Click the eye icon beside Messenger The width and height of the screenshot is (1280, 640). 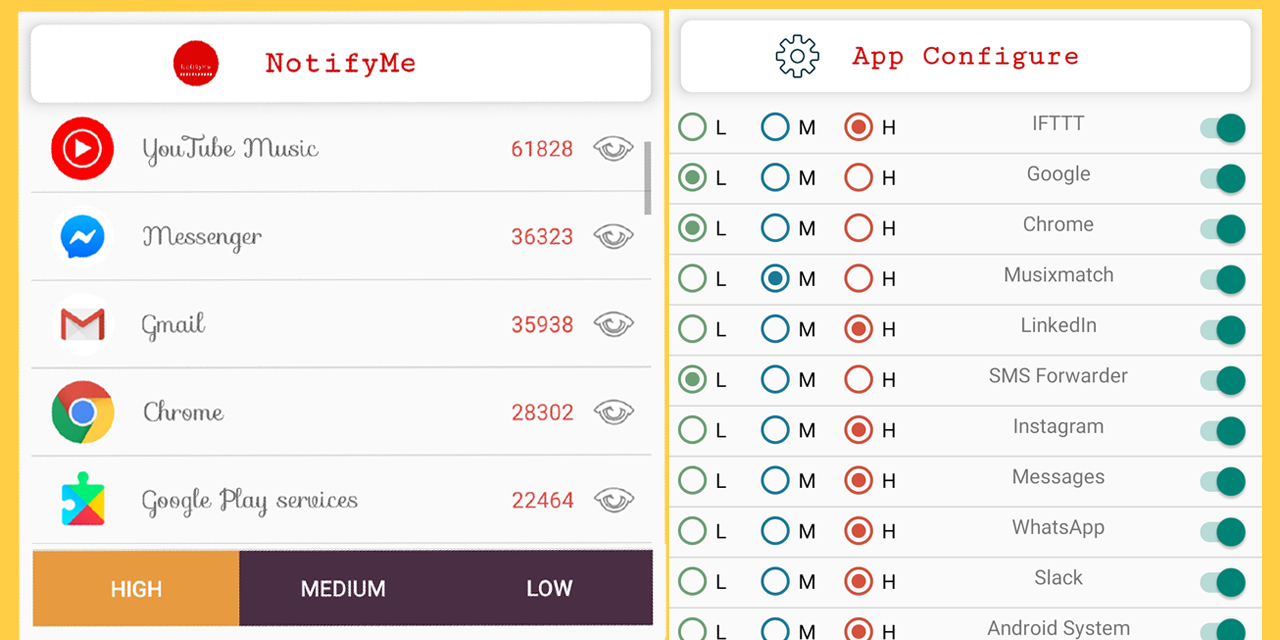[613, 237]
